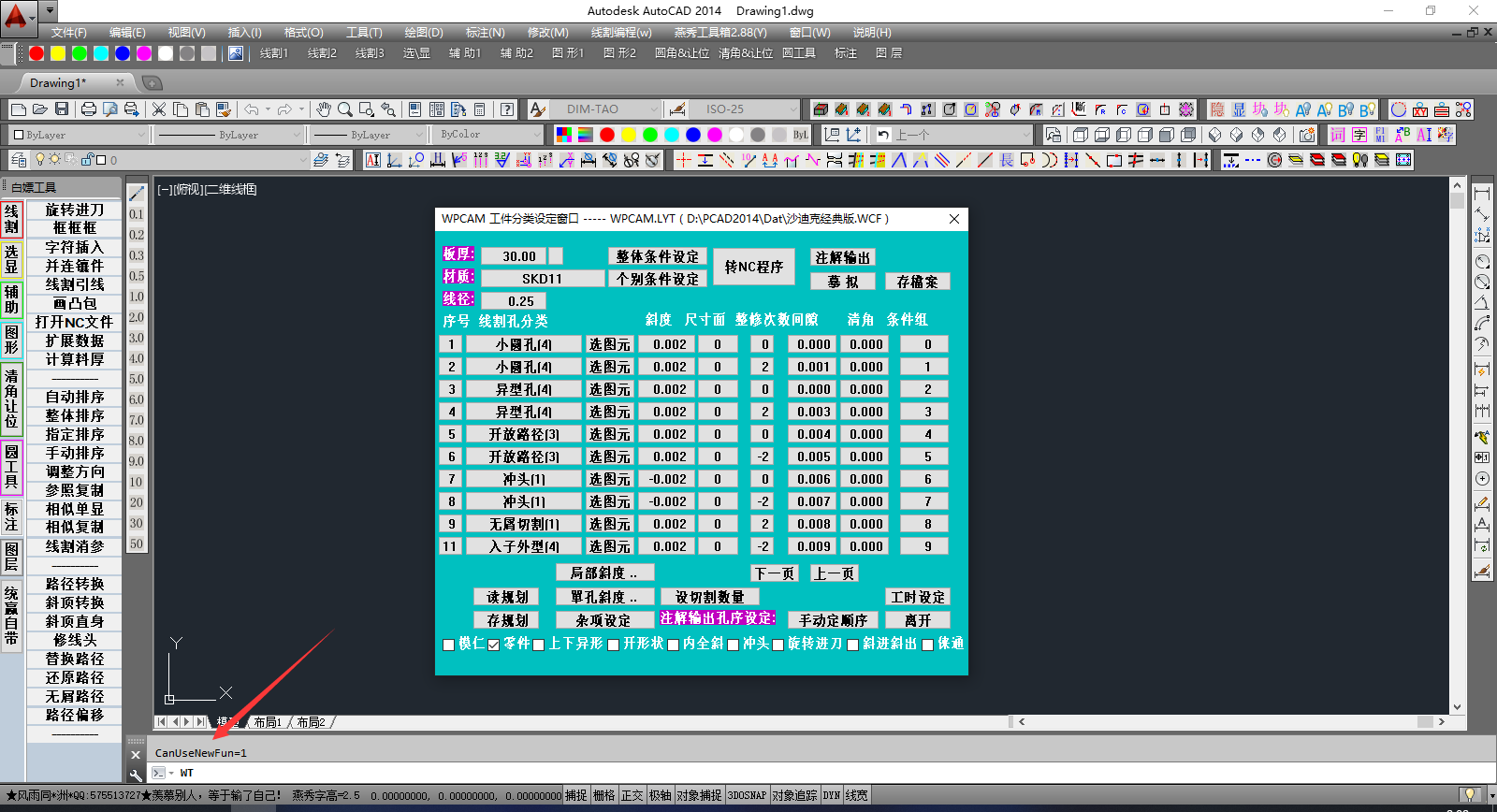Toggle the 斜进斜出 checkbox
The width and height of the screenshot is (1497, 812).
tap(852, 645)
